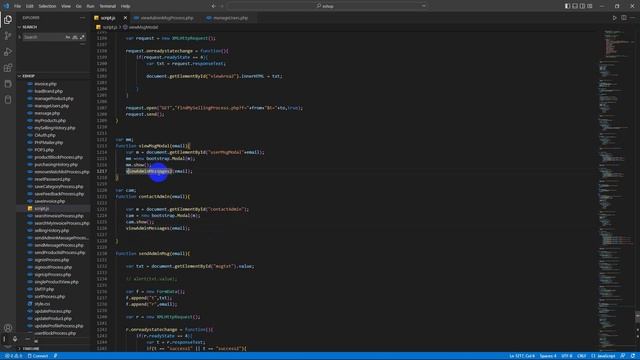The width and height of the screenshot is (640, 360).
Task: Open updateProduct.php in the explorer
Action: point(53,319)
